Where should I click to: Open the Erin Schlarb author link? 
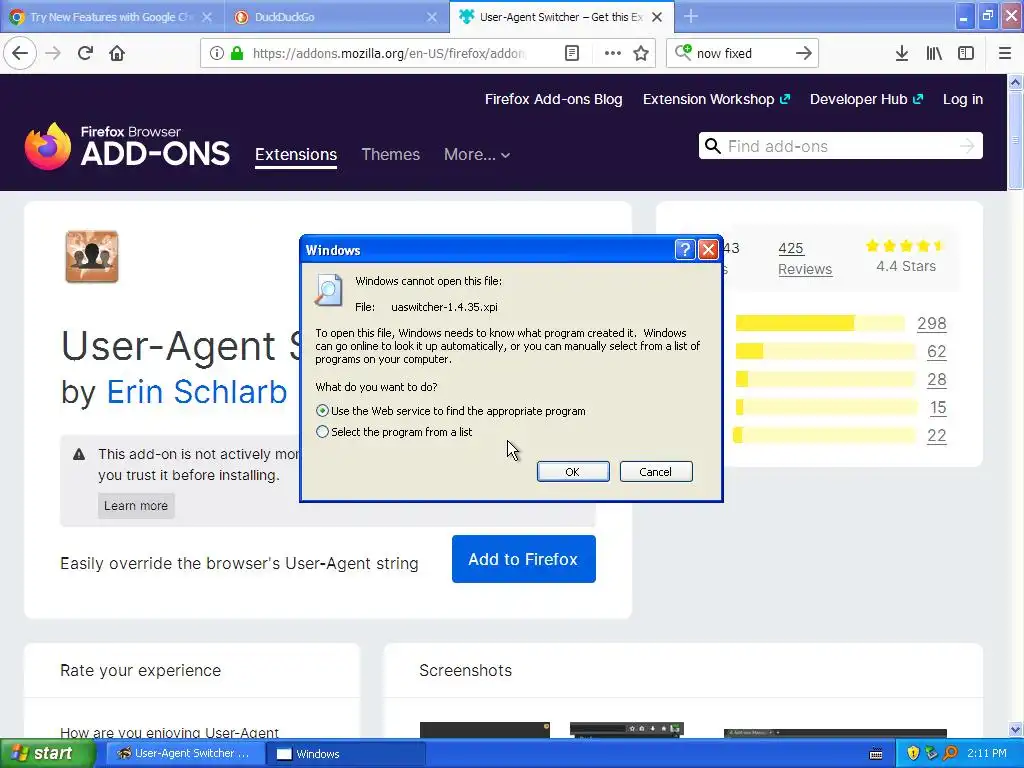point(197,392)
